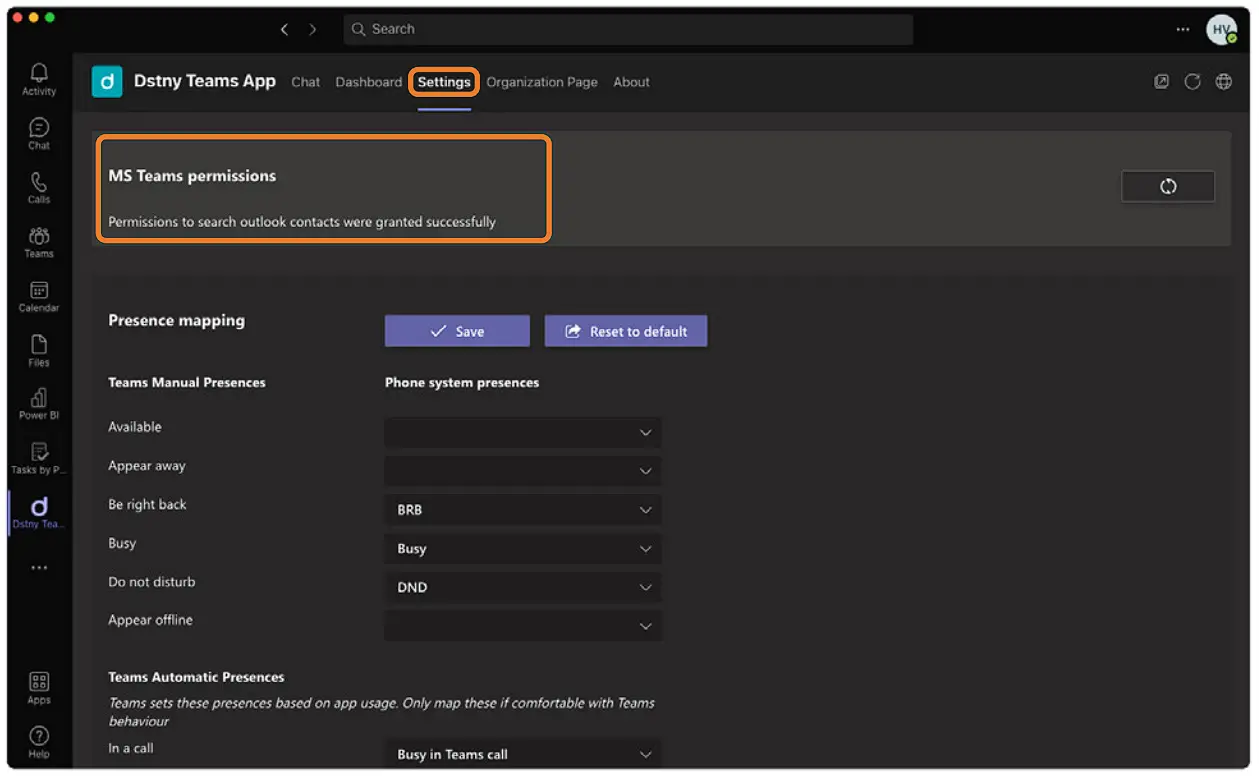Open the Organization Page tab
This screenshot has height=779, width=1259.
pos(541,82)
